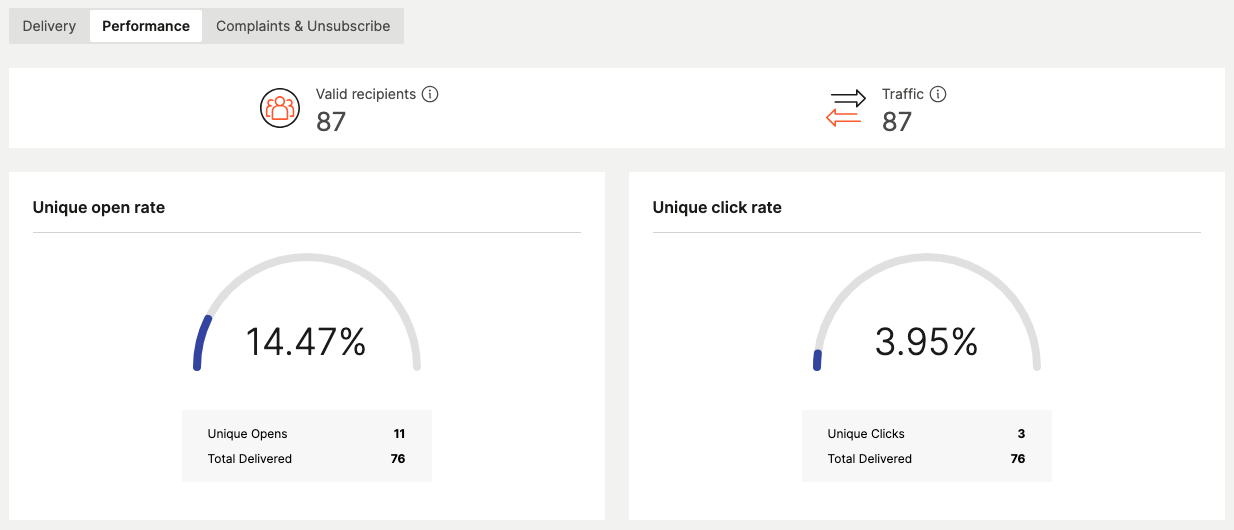Click the Unique Clicks label
This screenshot has width=1234, height=530.
[866, 434]
